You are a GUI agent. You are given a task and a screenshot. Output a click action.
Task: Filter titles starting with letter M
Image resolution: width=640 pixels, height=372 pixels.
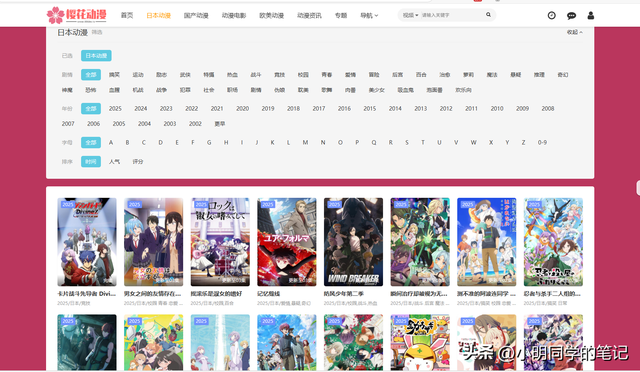[x=305, y=143]
